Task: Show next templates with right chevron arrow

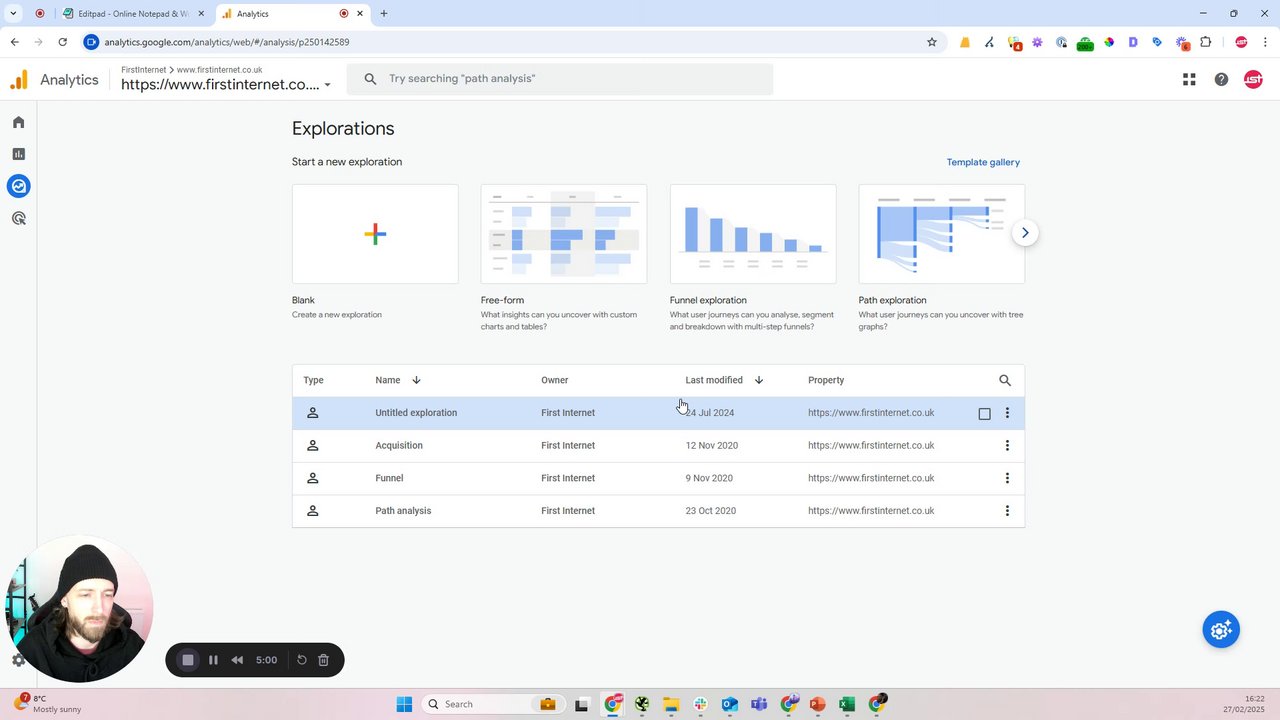Action: tap(1025, 233)
